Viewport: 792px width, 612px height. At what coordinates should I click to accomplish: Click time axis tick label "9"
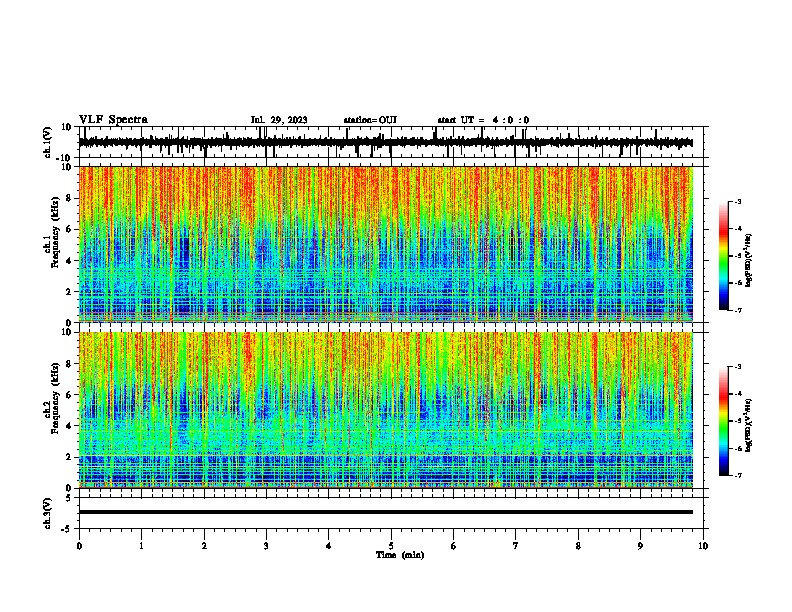(640, 546)
